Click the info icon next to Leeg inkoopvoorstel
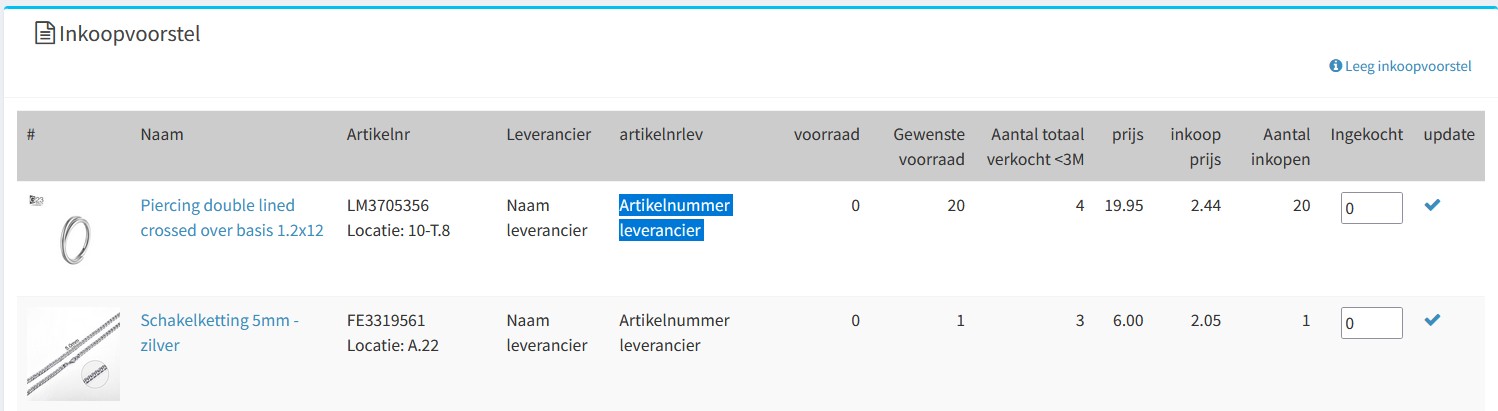This screenshot has width=1498, height=411. coord(1335,66)
